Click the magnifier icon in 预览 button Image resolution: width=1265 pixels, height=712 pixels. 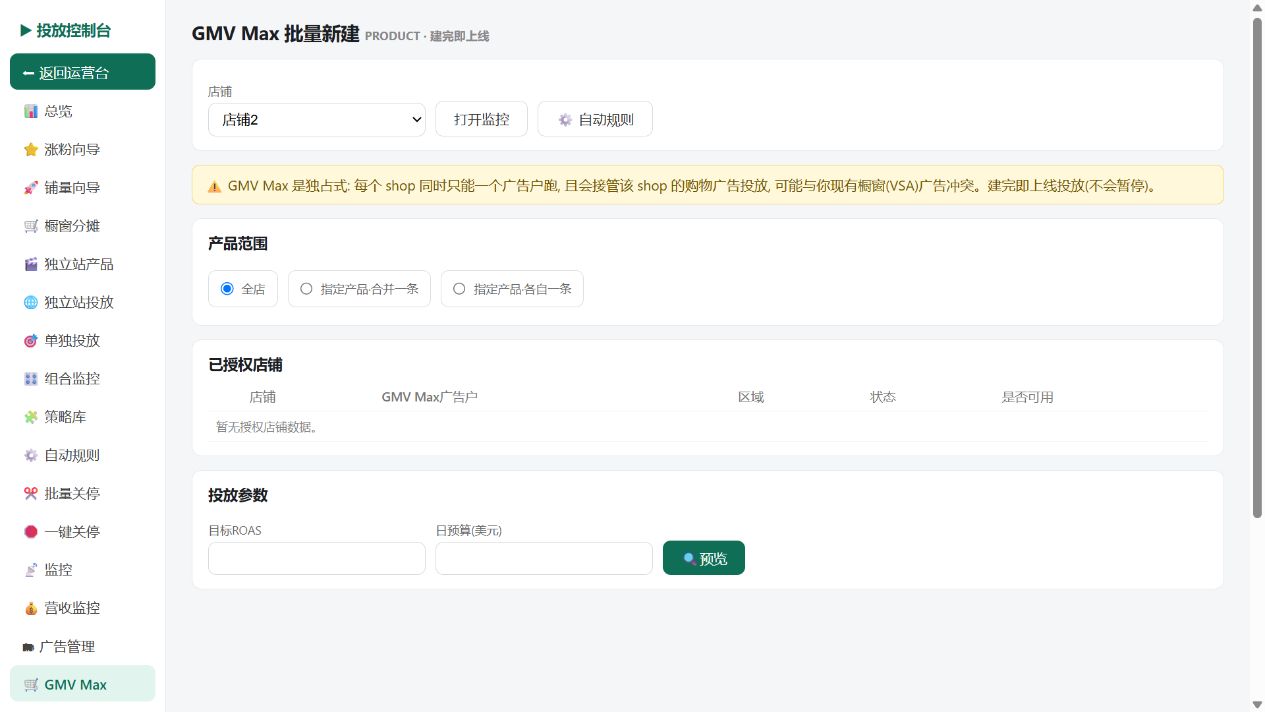(689, 559)
